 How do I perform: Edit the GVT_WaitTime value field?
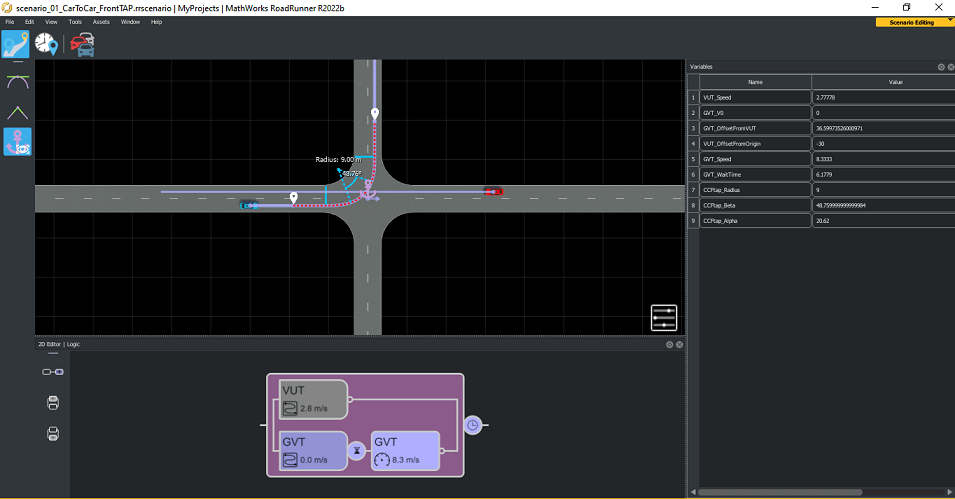[881, 173]
